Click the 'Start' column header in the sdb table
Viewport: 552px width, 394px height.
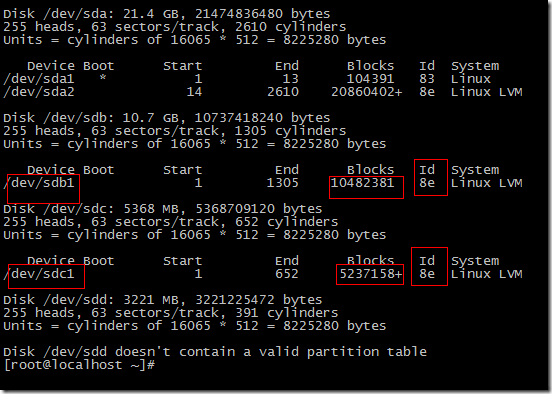point(182,170)
